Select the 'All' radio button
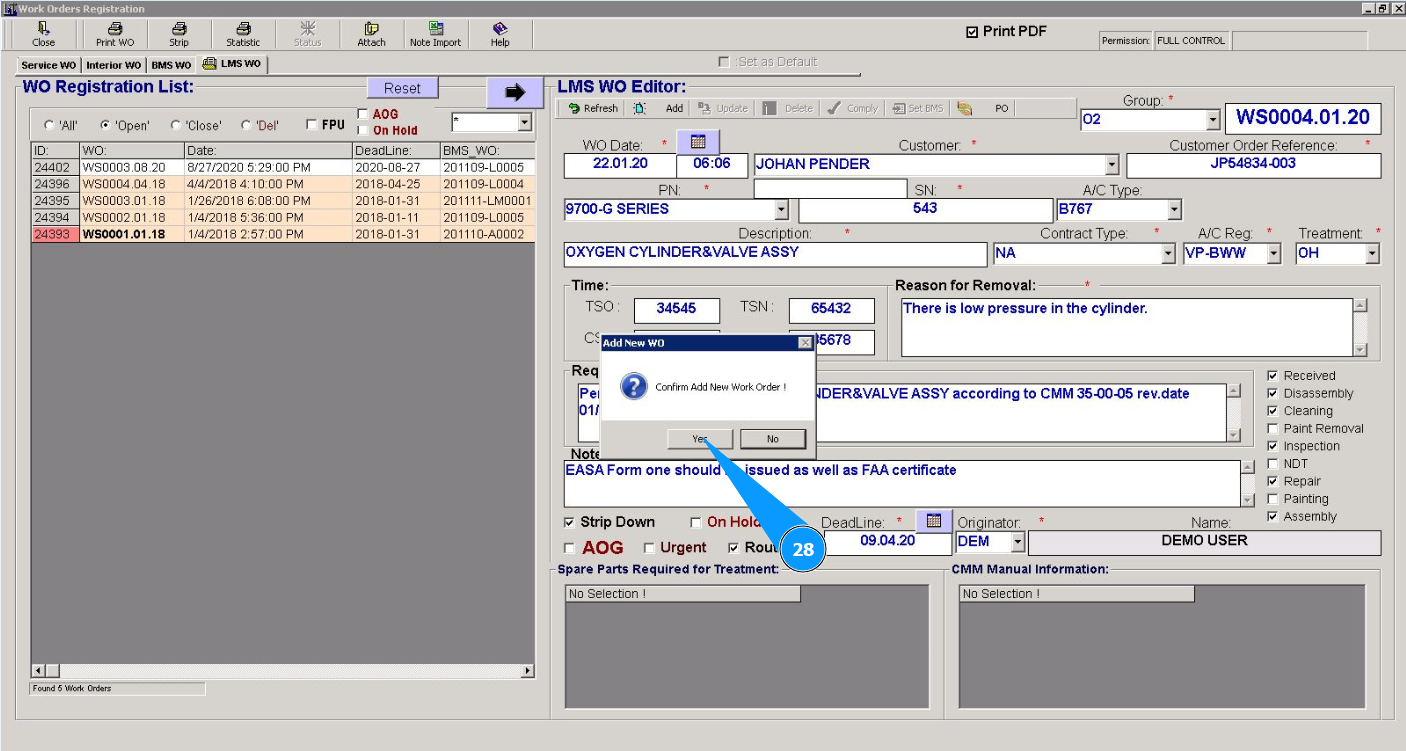 (x=49, y=126)
